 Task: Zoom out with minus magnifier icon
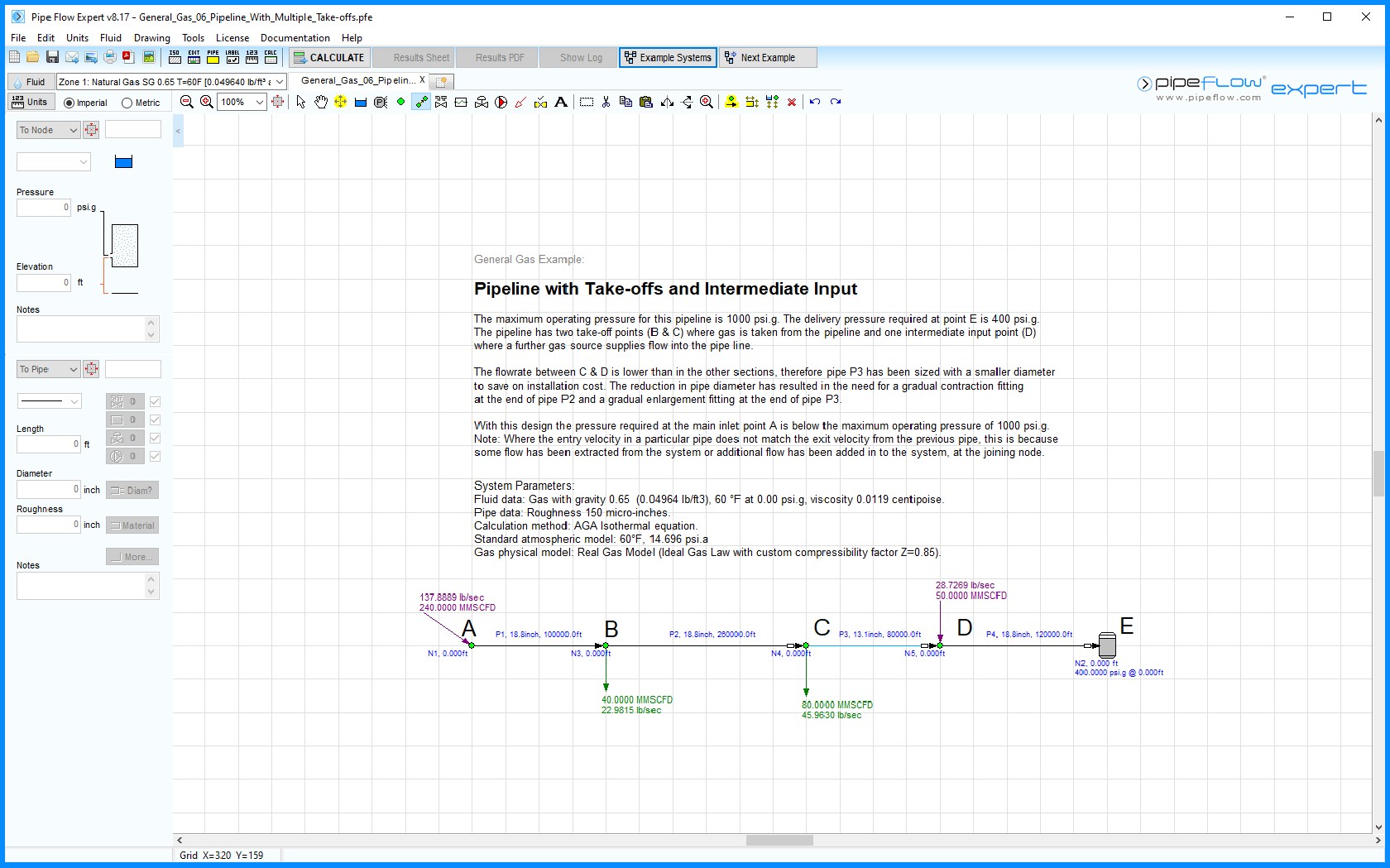point(187,102)
